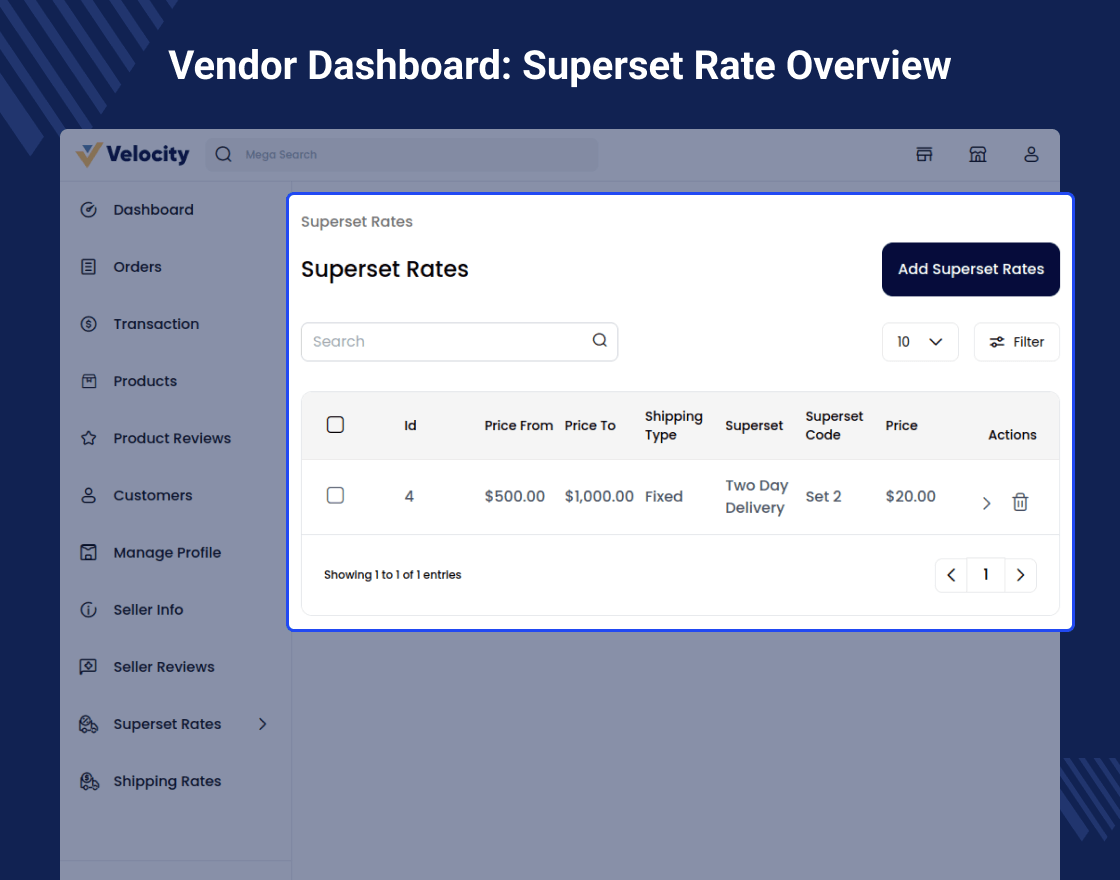Click the Add Superset Rates button
This screenshot has width=1120, height=880.
[x=970, y=269]
